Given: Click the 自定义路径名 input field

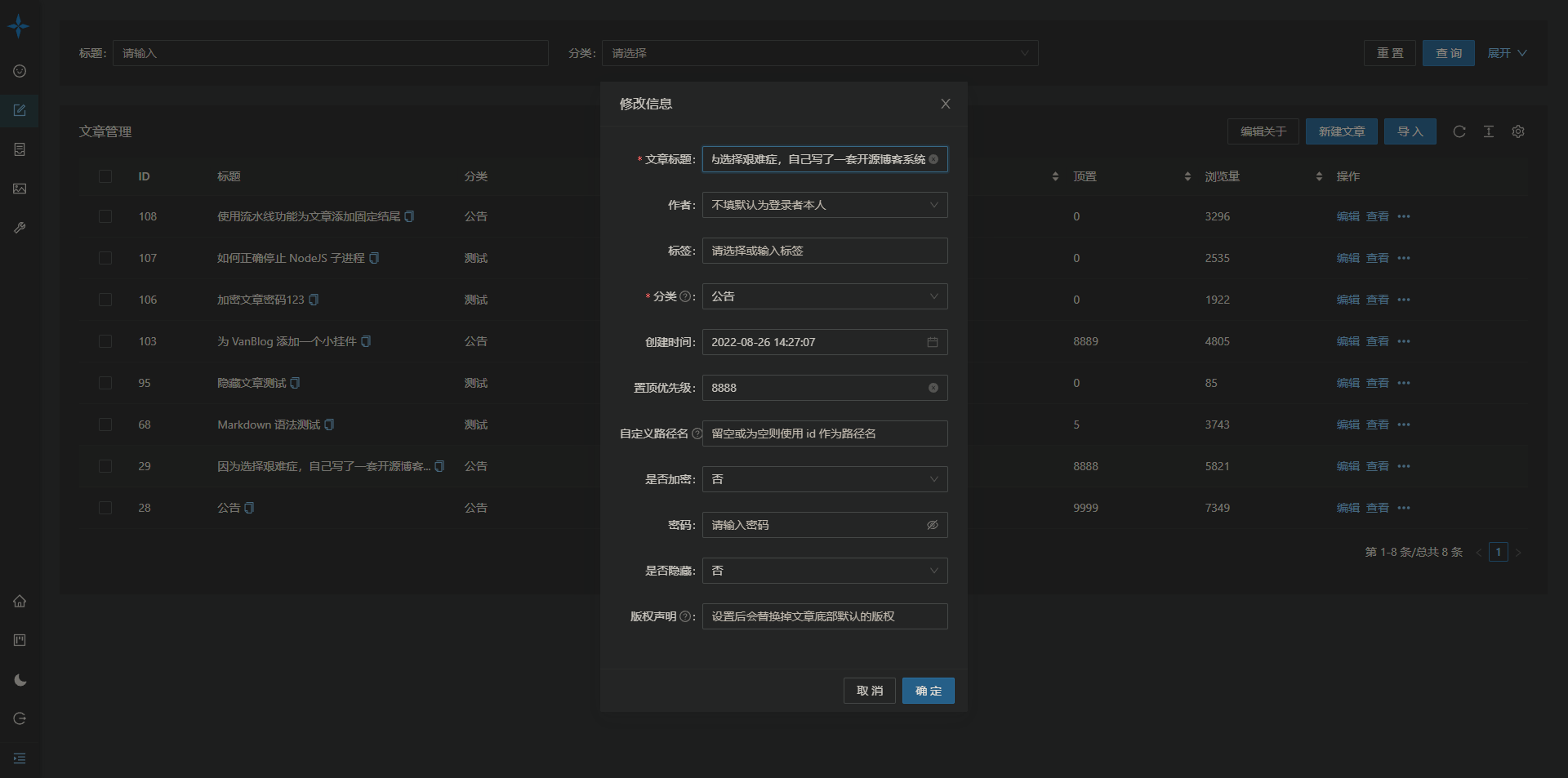Looking at the screenshot, I should click(825, 433).
